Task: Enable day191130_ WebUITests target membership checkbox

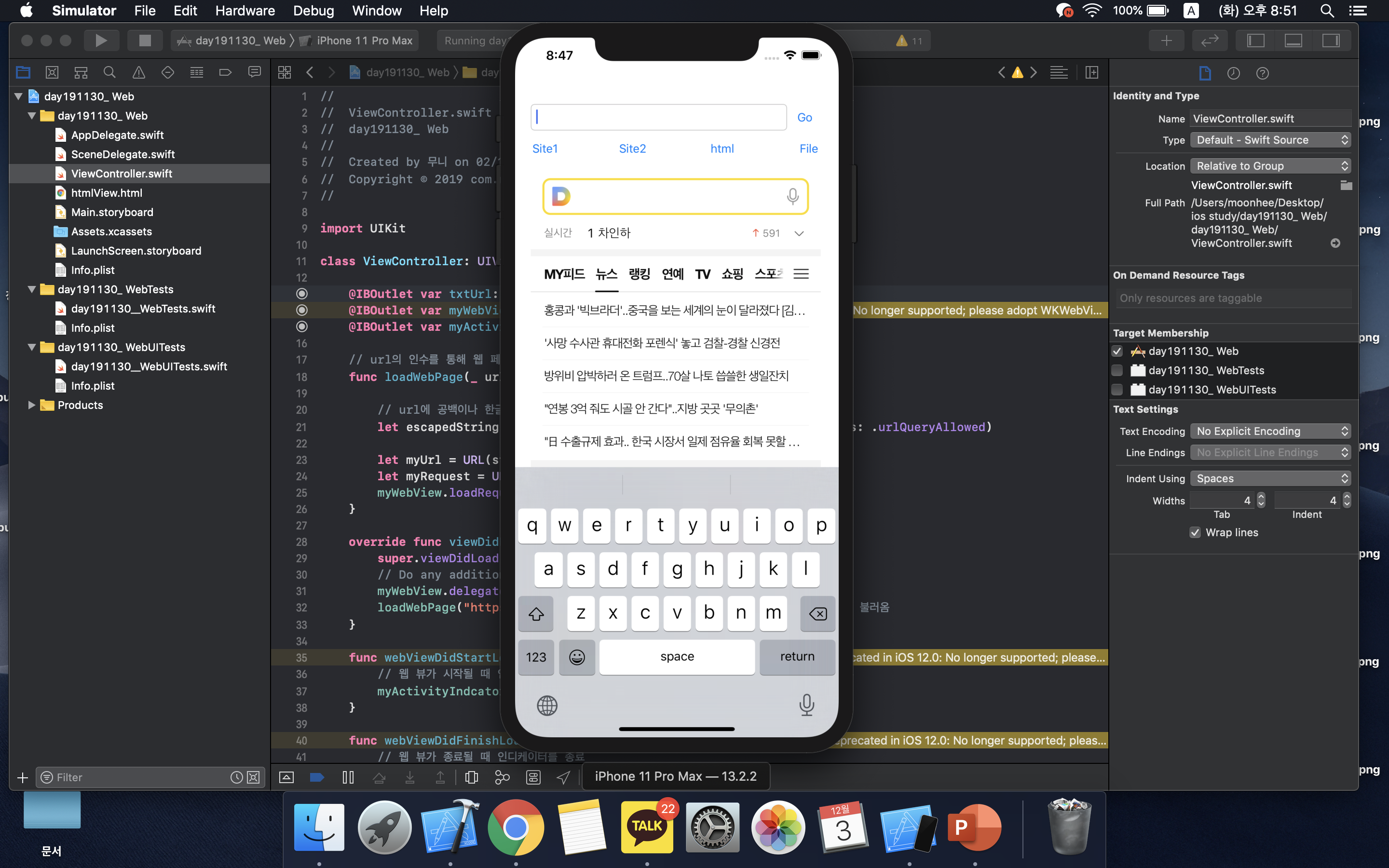Action: coord(1117,390)
